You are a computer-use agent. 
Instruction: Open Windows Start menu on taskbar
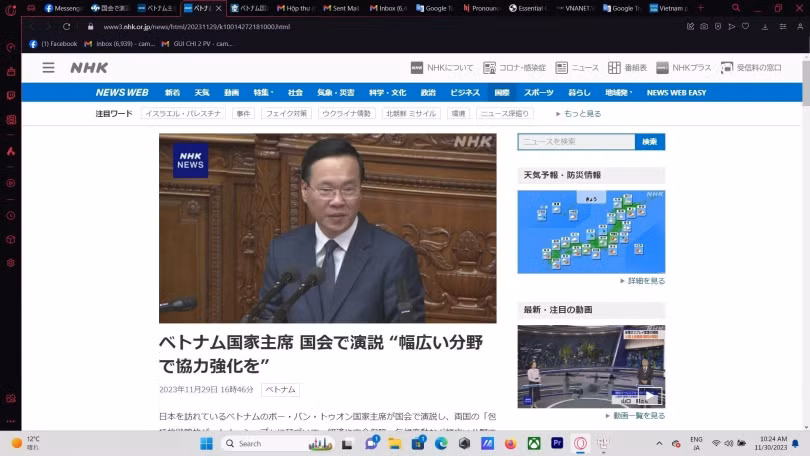pos(206,443)
